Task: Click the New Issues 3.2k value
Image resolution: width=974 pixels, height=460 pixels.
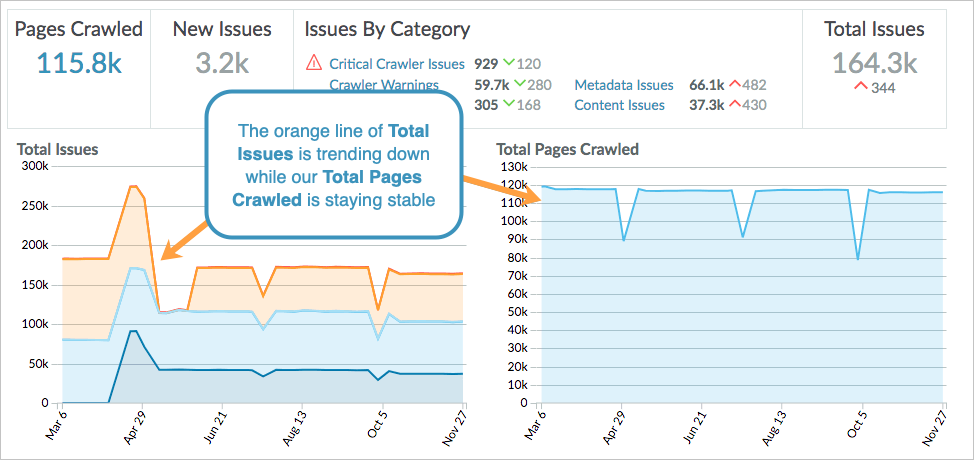Action: tap(222, 63)
